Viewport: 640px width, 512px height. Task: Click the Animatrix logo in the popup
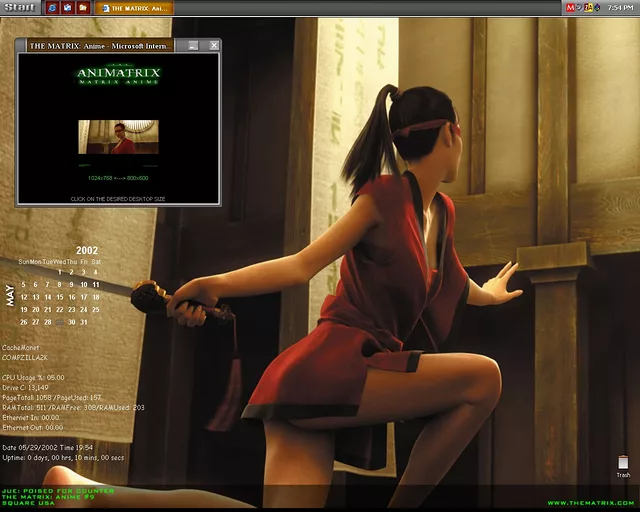[118, 76]
